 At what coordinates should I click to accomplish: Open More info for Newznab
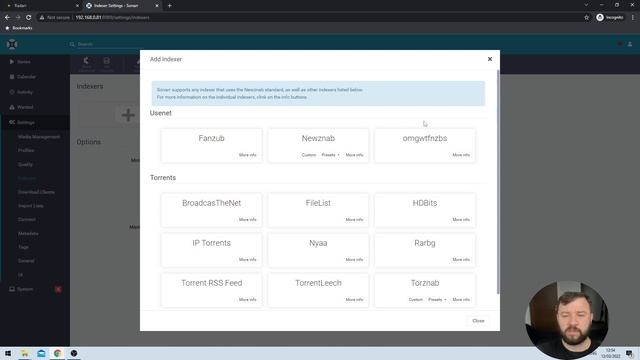[354, 155]
